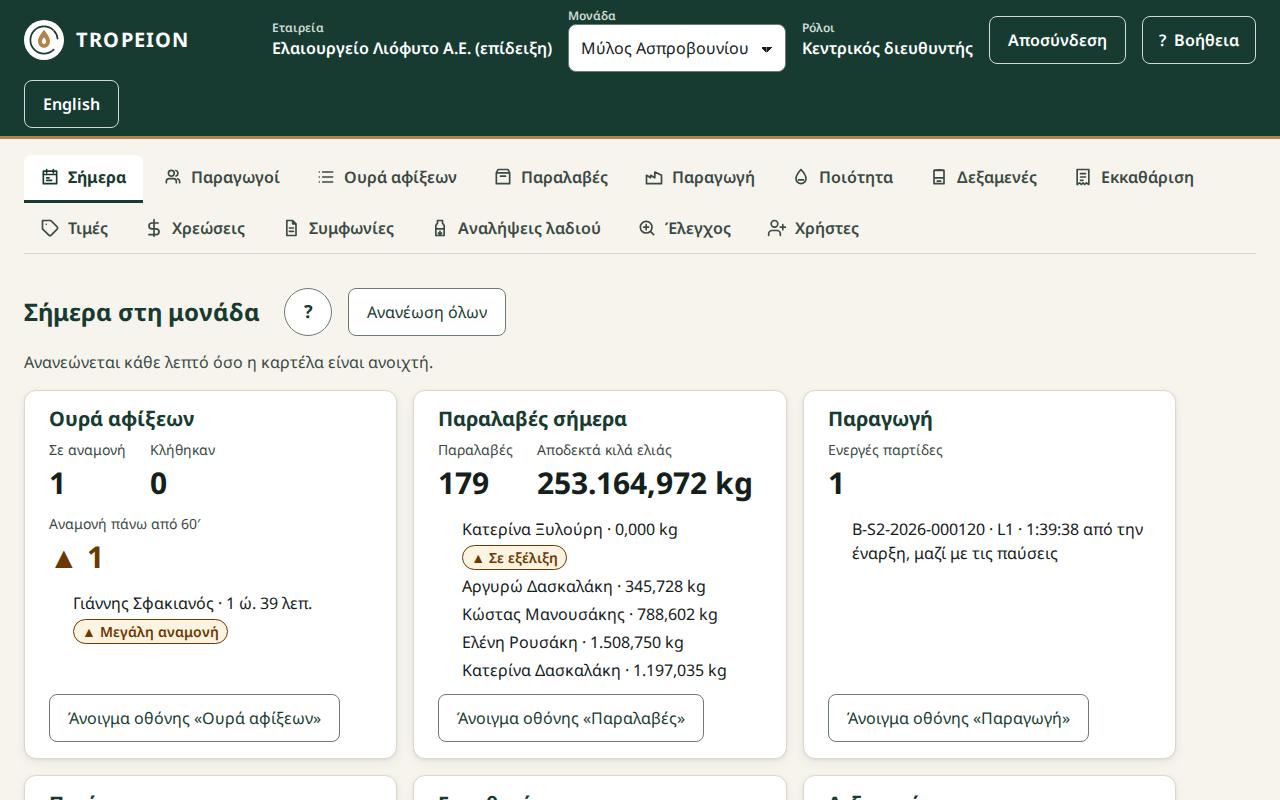Open the Ουρά αφίξεων tab
The image size is (1280, 800).
[x=387, y=178]
